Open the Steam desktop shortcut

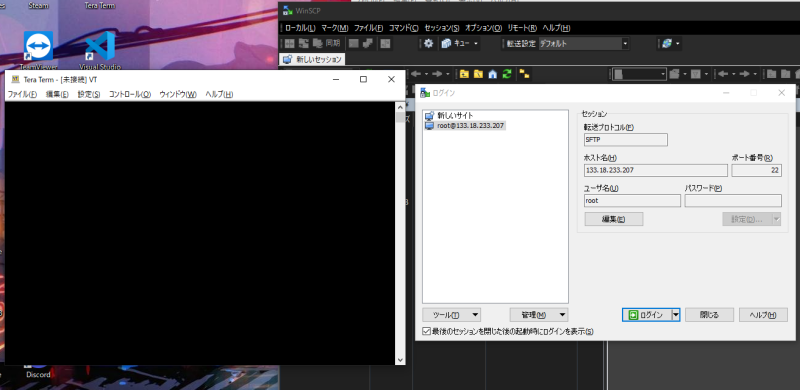tap(39, 6)
